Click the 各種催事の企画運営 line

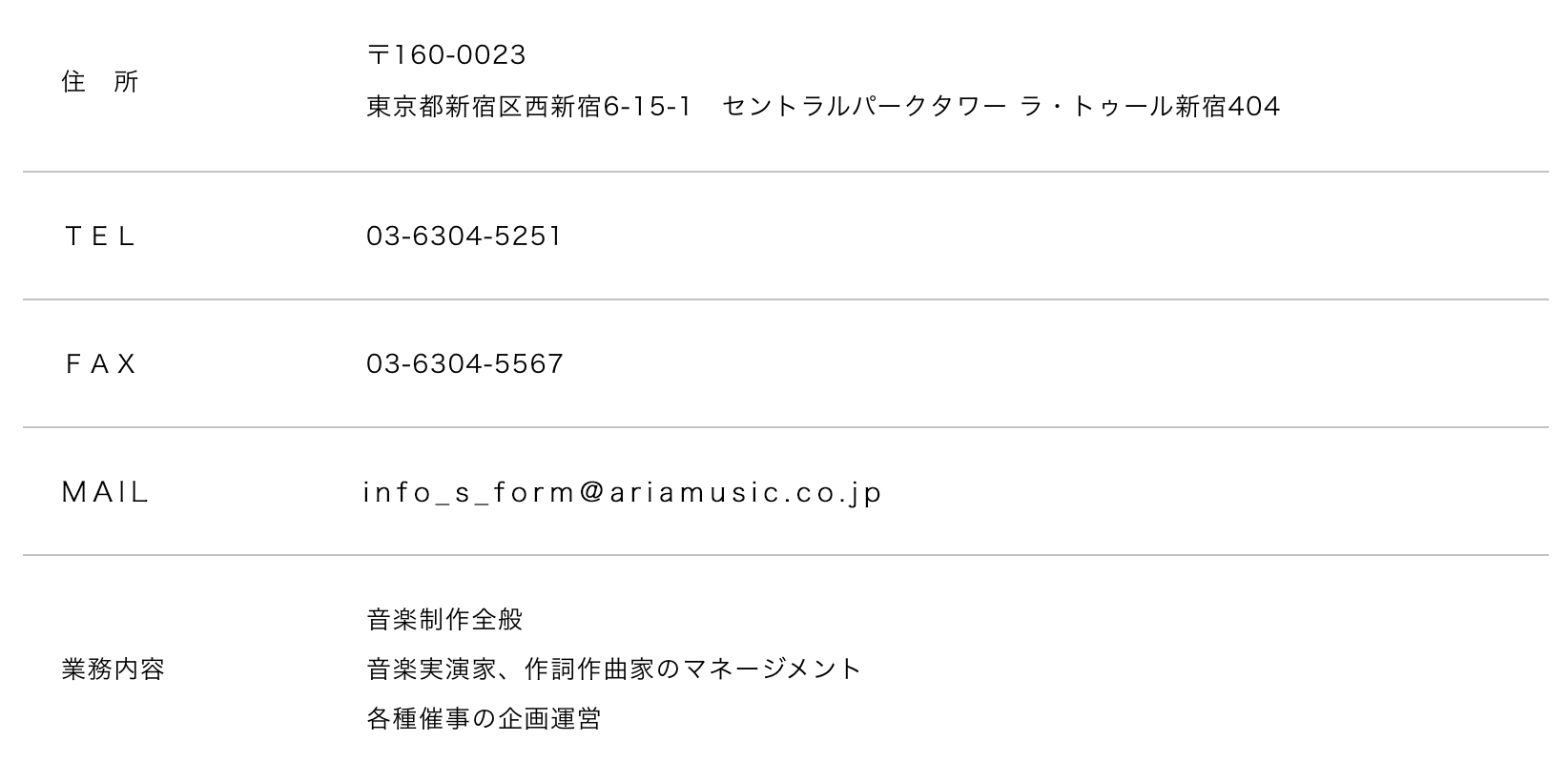pyautogui.click(x=484, y=718)
